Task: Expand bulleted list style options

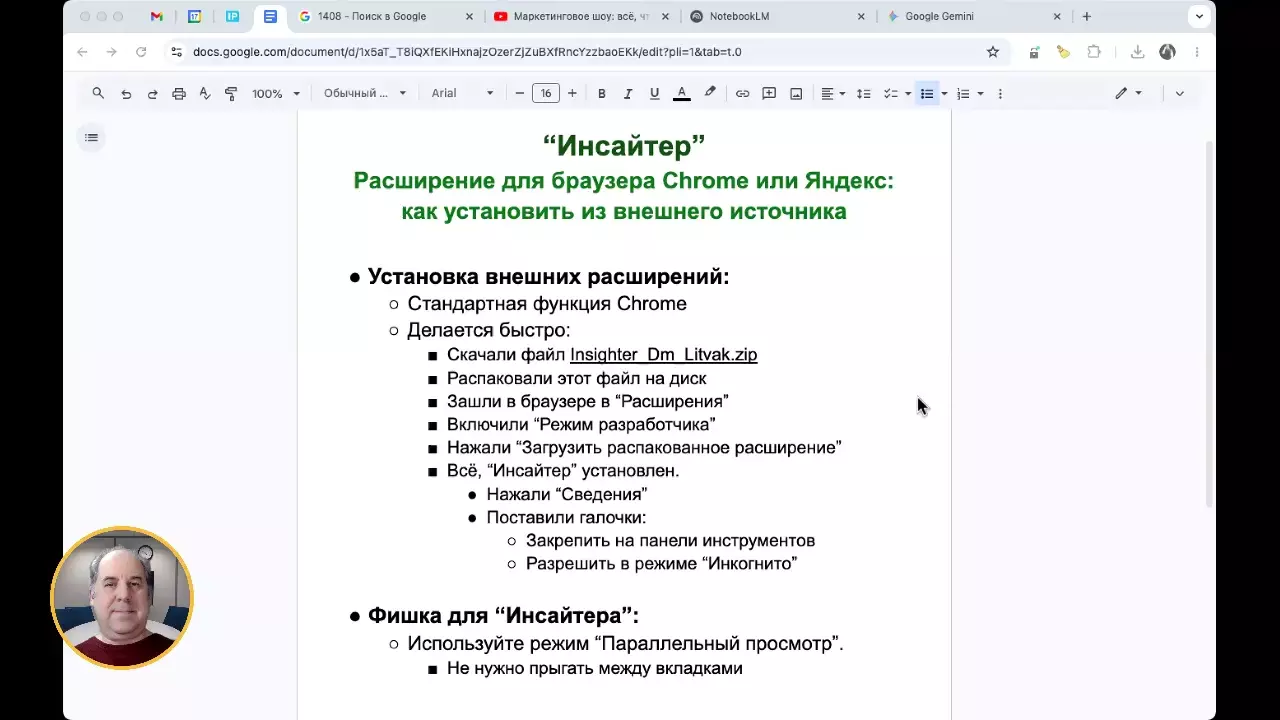Action: click(x=944, y=94)
